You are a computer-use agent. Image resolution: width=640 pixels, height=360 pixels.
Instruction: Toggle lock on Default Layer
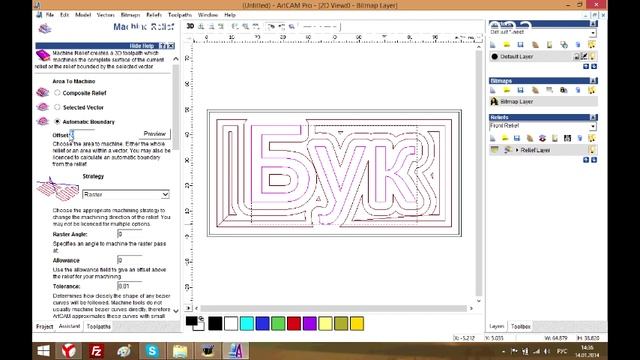click(x=576, y=56)
